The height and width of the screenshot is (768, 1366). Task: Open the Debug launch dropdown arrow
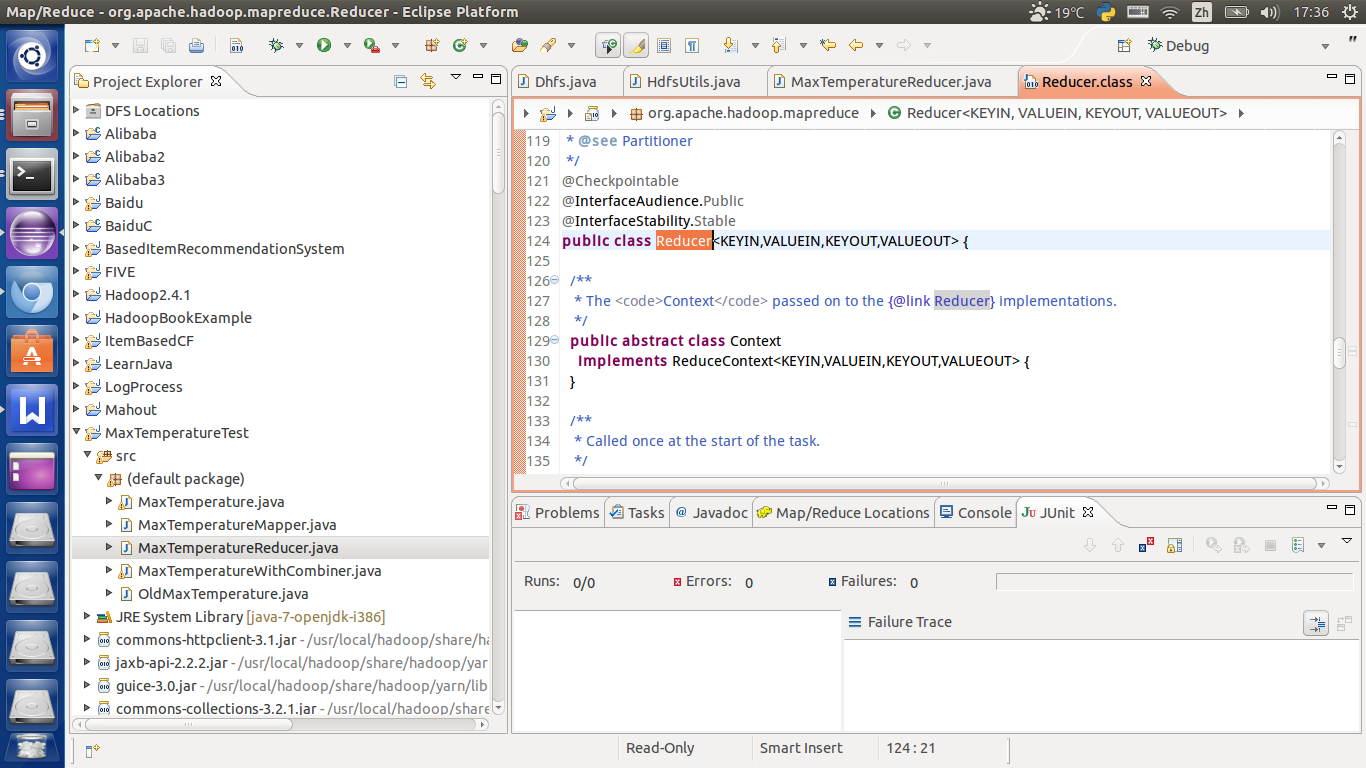299,46
